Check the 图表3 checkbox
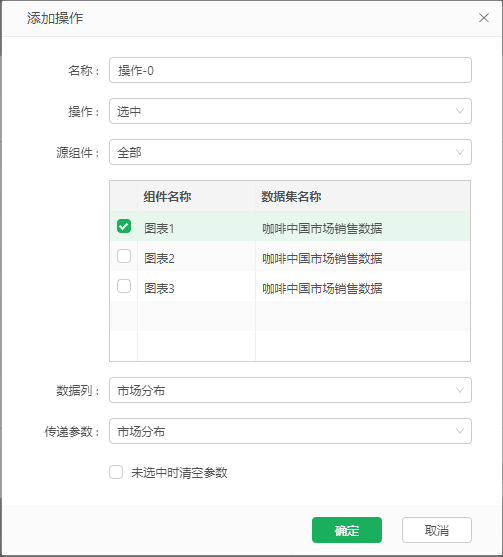 [124, 286]
